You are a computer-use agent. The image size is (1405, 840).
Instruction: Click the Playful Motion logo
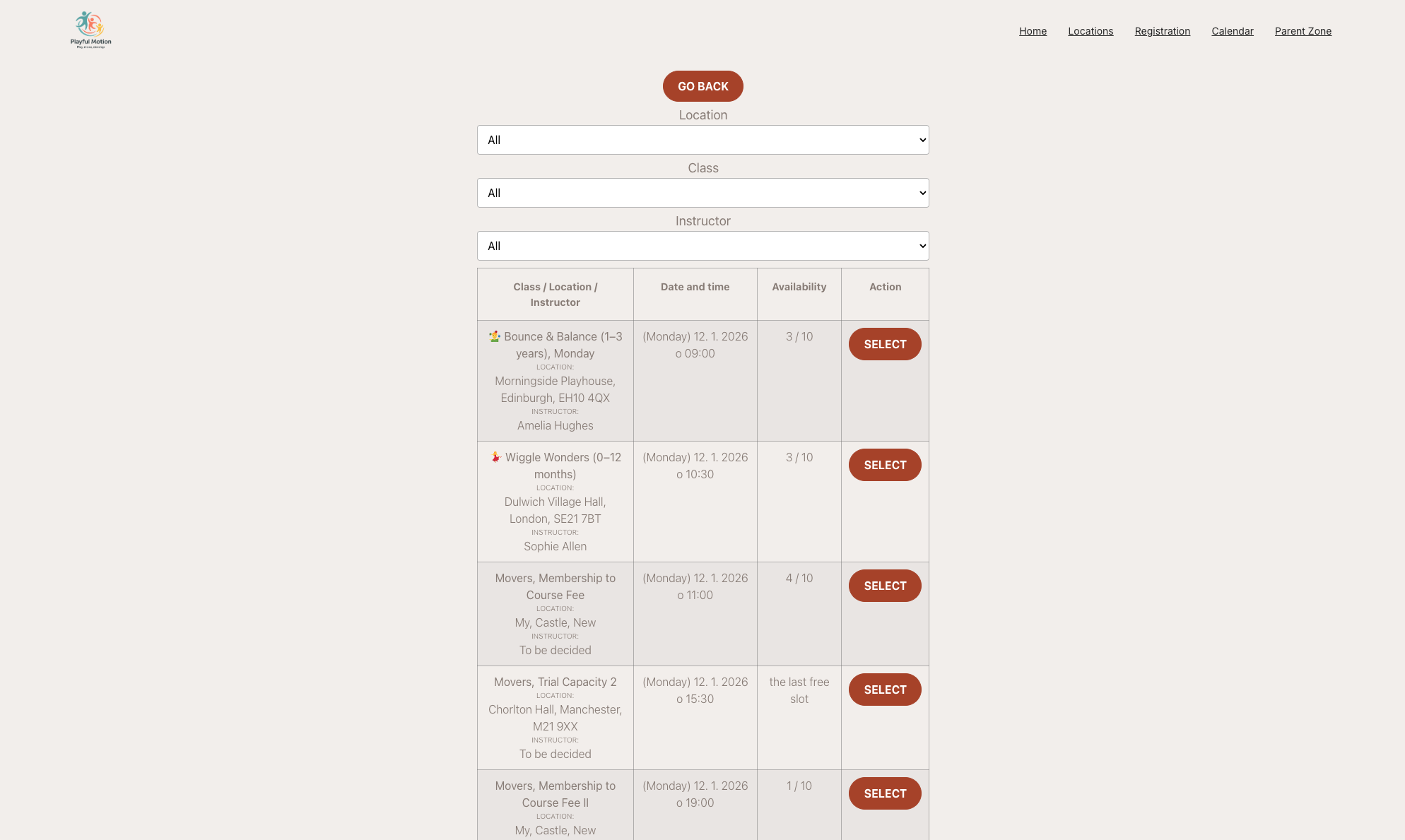[x=90, y=30]
